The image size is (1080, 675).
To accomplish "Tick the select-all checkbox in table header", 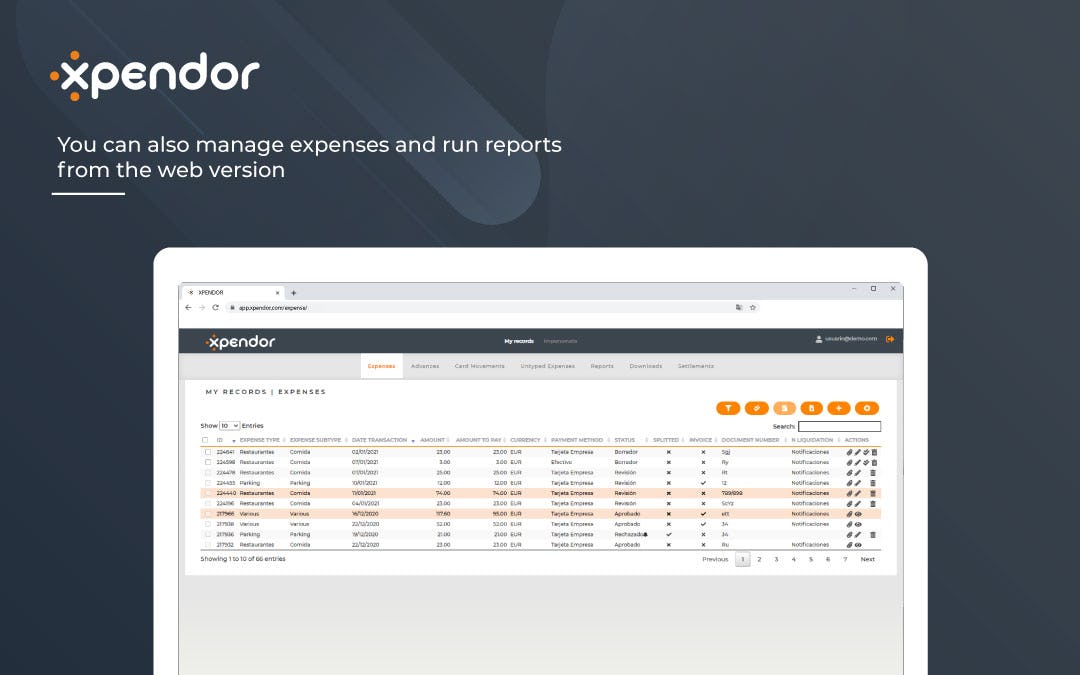I will (205, 440).
